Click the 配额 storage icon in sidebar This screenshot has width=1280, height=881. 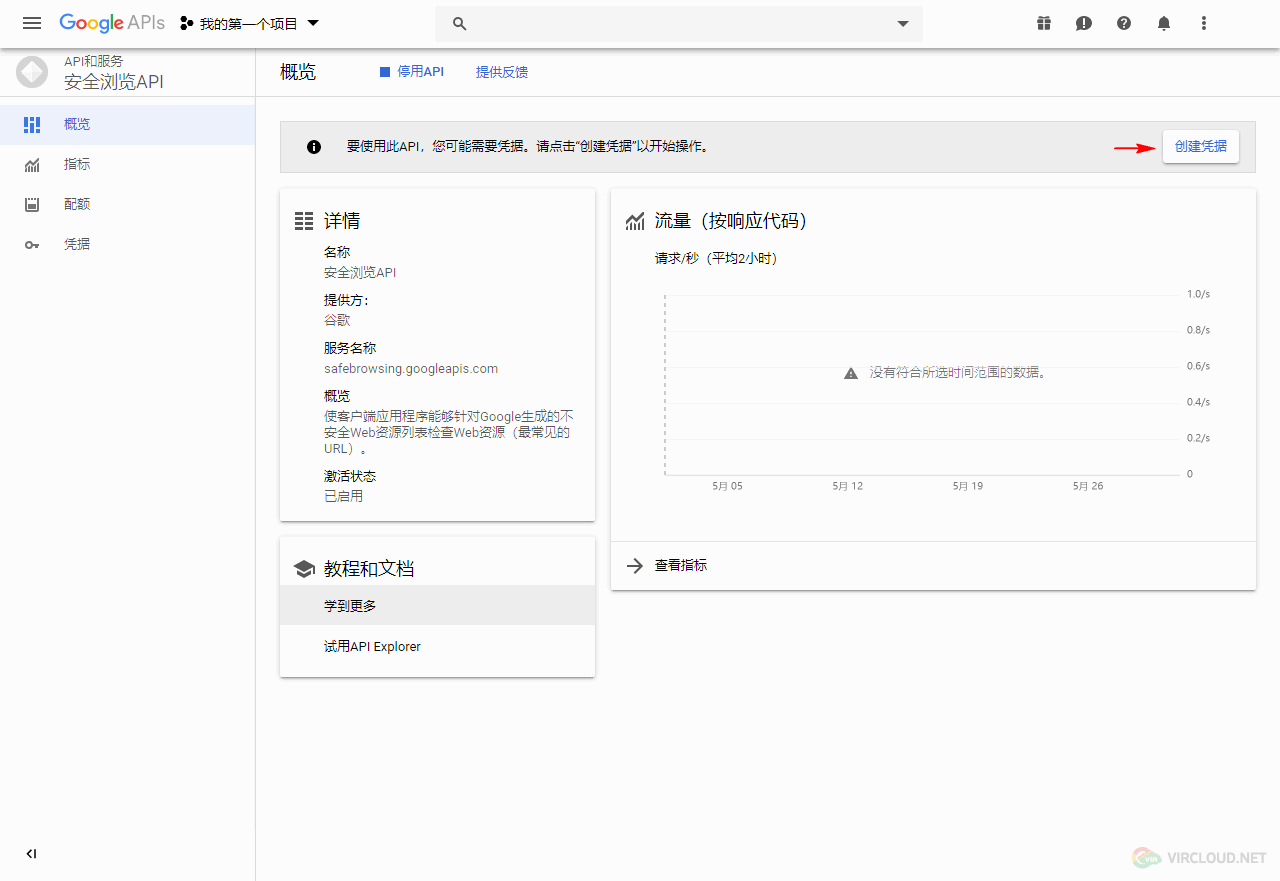32,204
